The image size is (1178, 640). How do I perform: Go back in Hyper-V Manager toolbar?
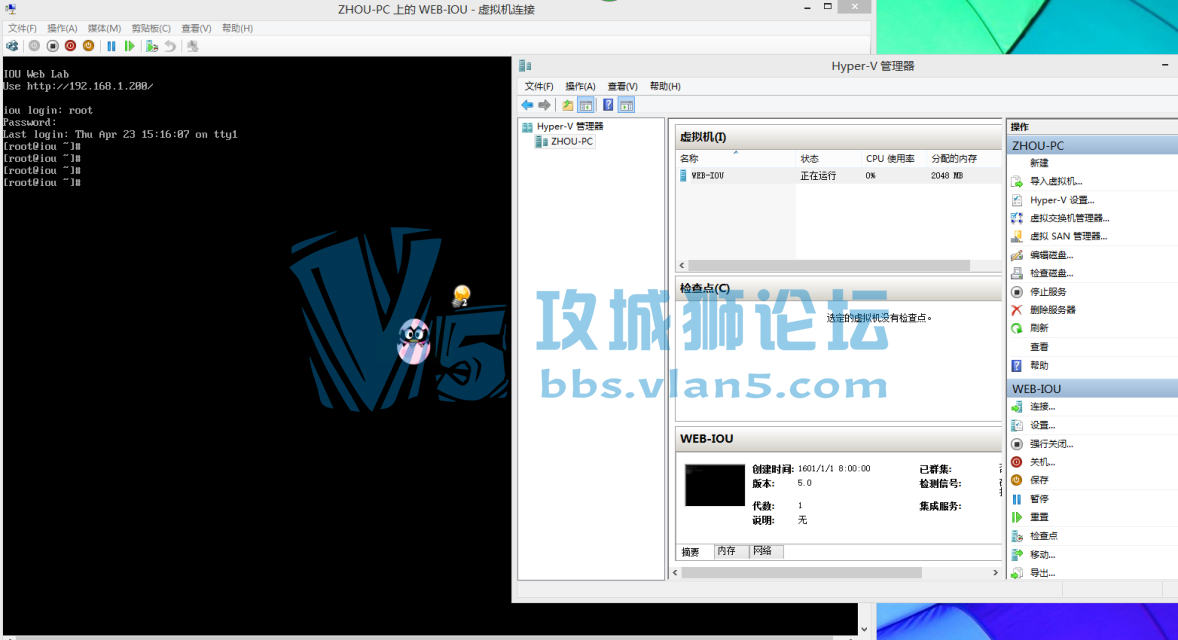pos(527,105)
